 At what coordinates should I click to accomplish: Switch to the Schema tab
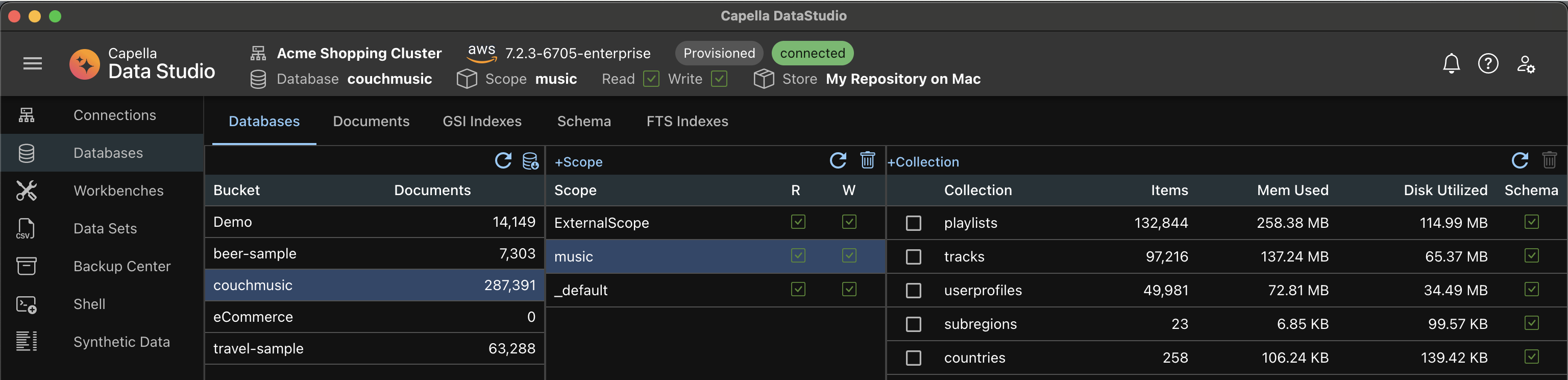[x=584, y=121]
